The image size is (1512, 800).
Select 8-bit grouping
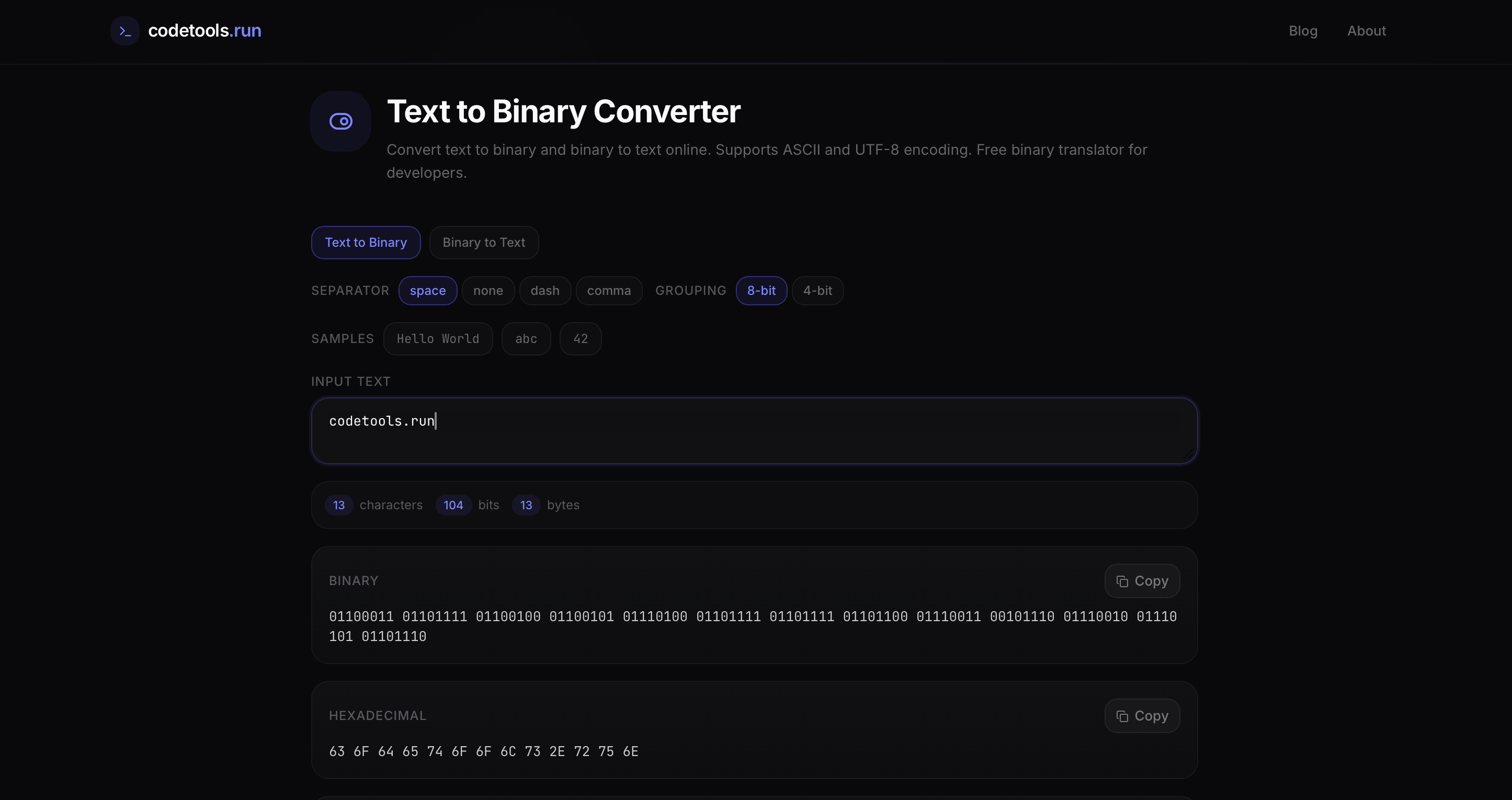pyautogui.click(x=761, y=291)
